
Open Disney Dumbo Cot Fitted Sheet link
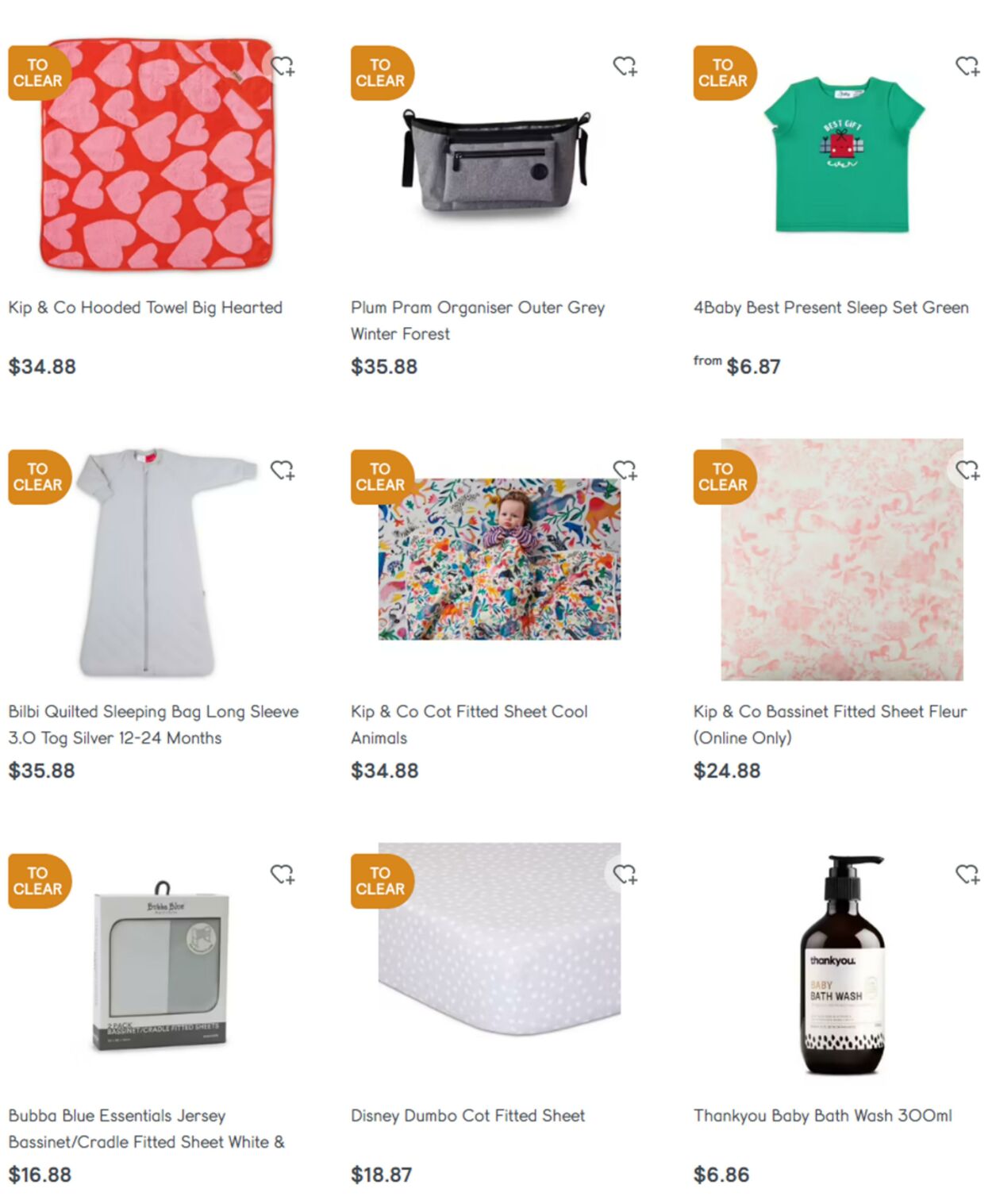[468, 1116]
